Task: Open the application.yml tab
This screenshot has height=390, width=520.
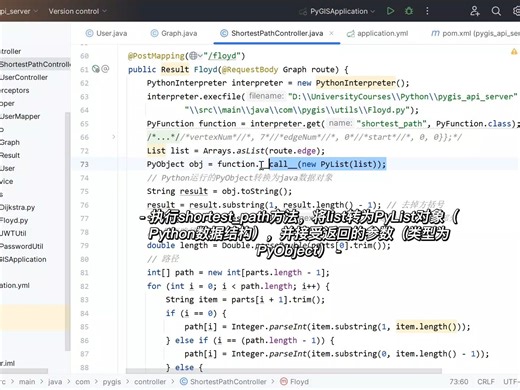Action: click(x=377, y=33)
